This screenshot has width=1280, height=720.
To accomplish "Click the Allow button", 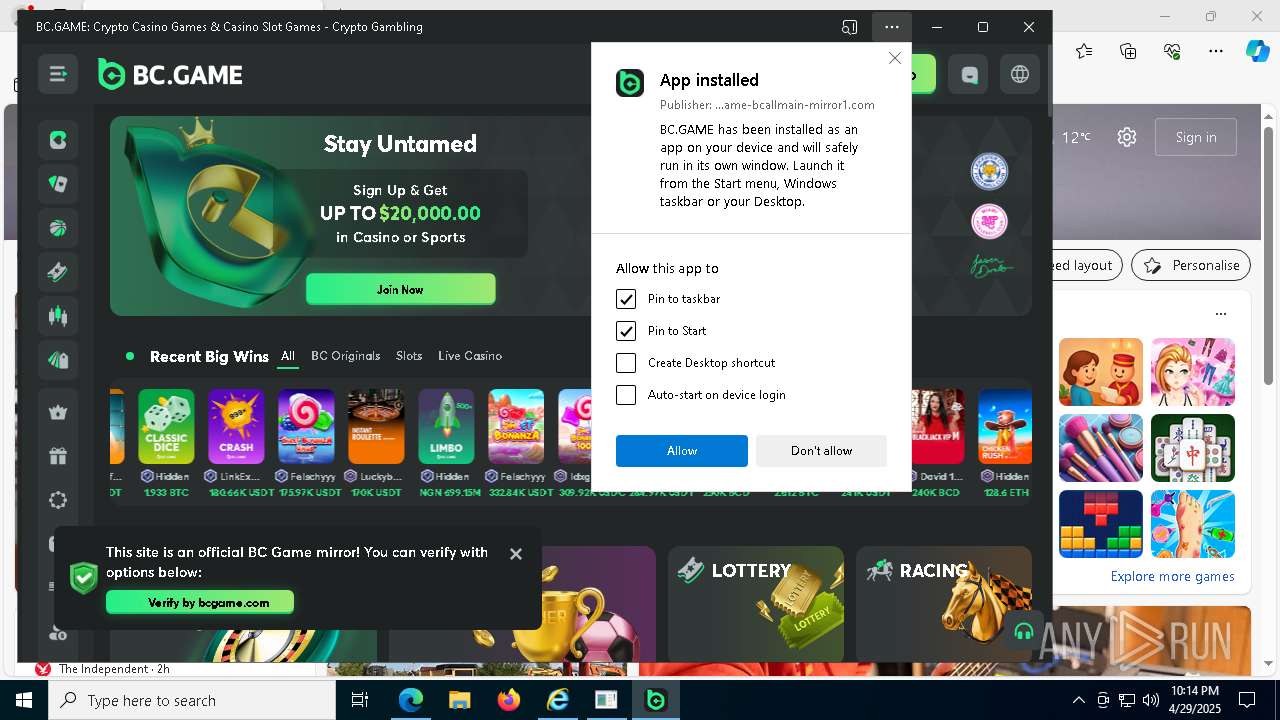I will [682, 451].
